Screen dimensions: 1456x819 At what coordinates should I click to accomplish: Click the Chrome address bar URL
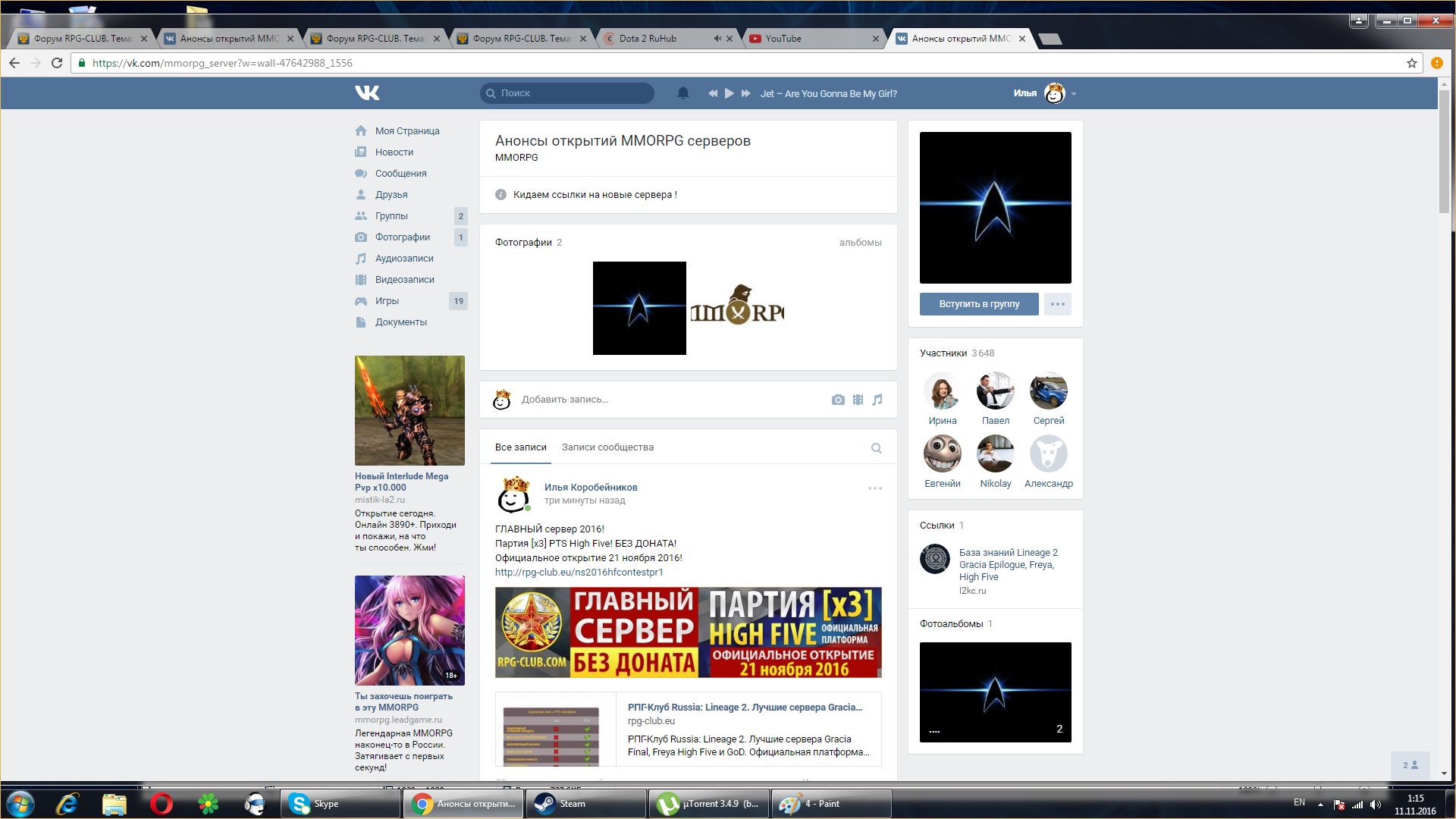pos(222,63)
